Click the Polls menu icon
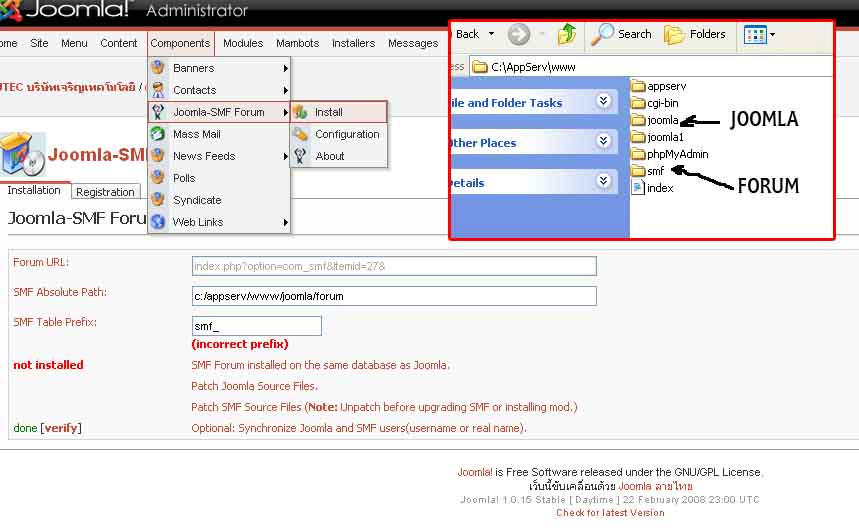The height and width of the screenshot is (532, 859). (158, 178)
